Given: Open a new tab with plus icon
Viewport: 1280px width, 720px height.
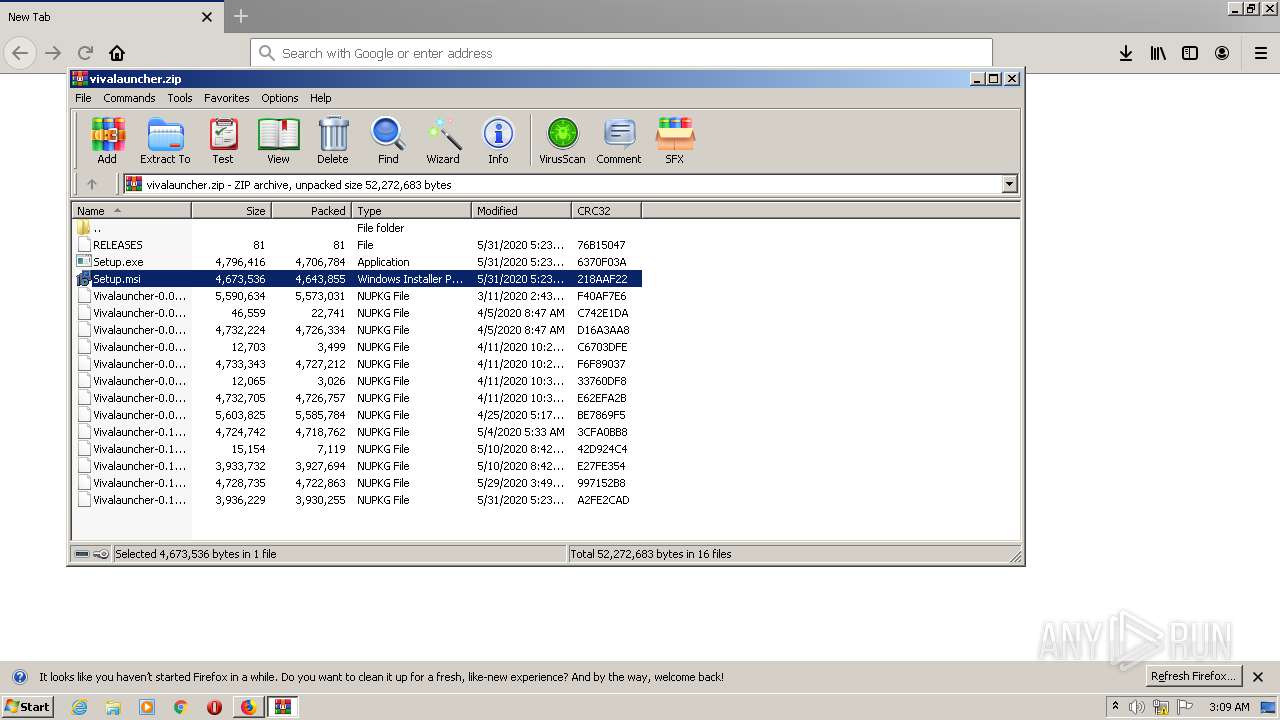Looking at the screenshot, I should 240,16.
